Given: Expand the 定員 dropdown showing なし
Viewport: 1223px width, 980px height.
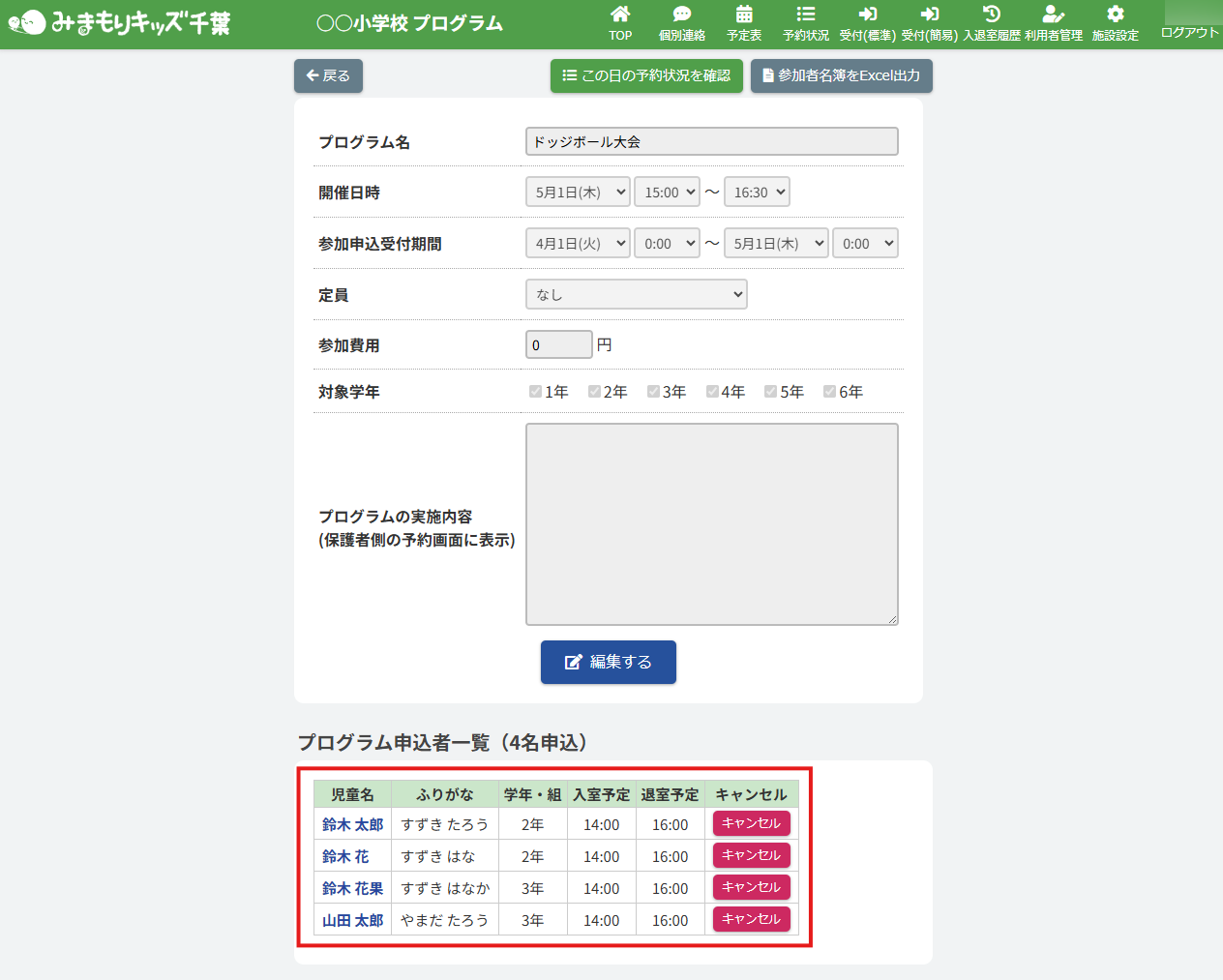Looking at the screenshot, I should pos(636,294).
